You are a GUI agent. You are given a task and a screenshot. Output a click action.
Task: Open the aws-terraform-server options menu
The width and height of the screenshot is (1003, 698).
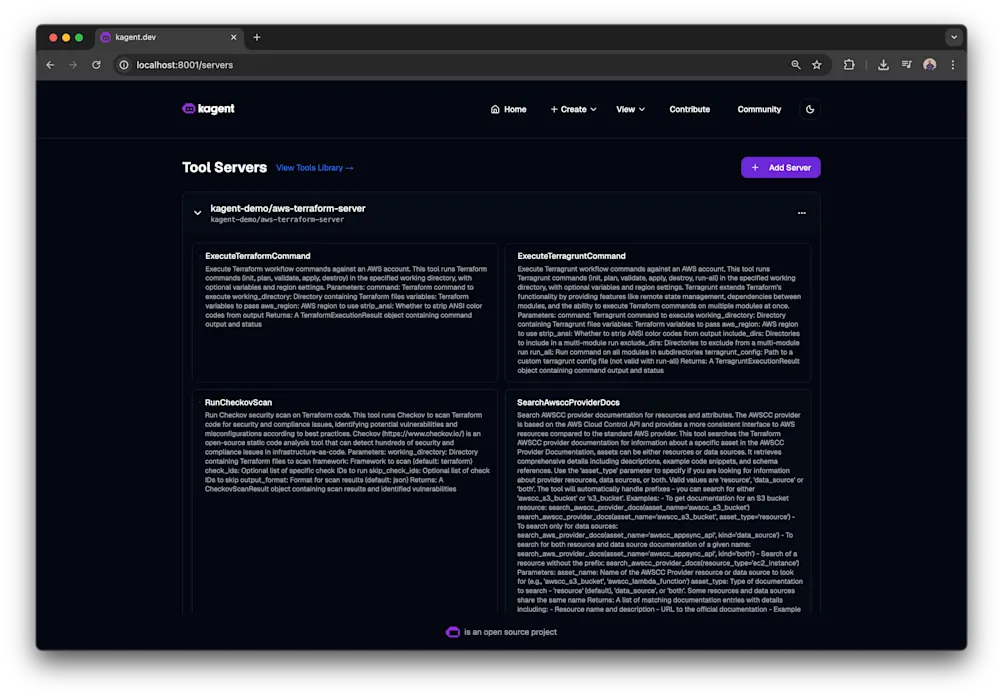pos(801,212)
